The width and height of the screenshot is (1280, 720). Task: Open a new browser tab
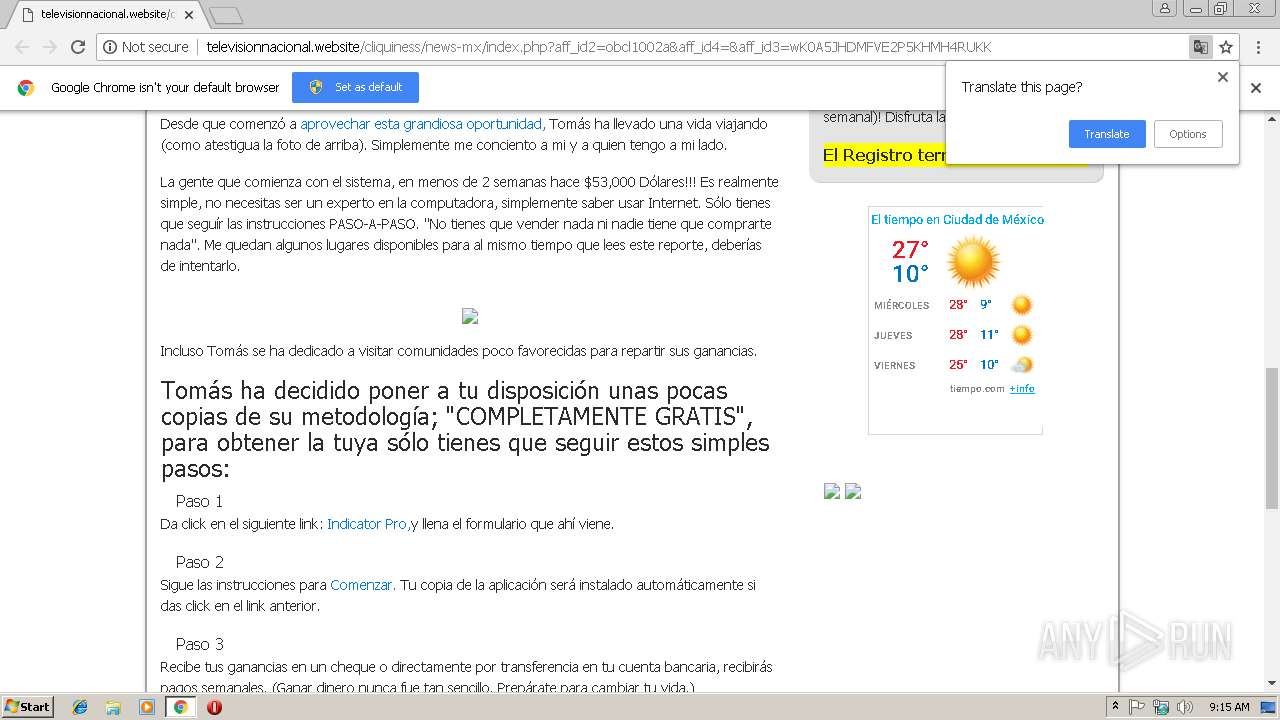(x=226, y=15)
